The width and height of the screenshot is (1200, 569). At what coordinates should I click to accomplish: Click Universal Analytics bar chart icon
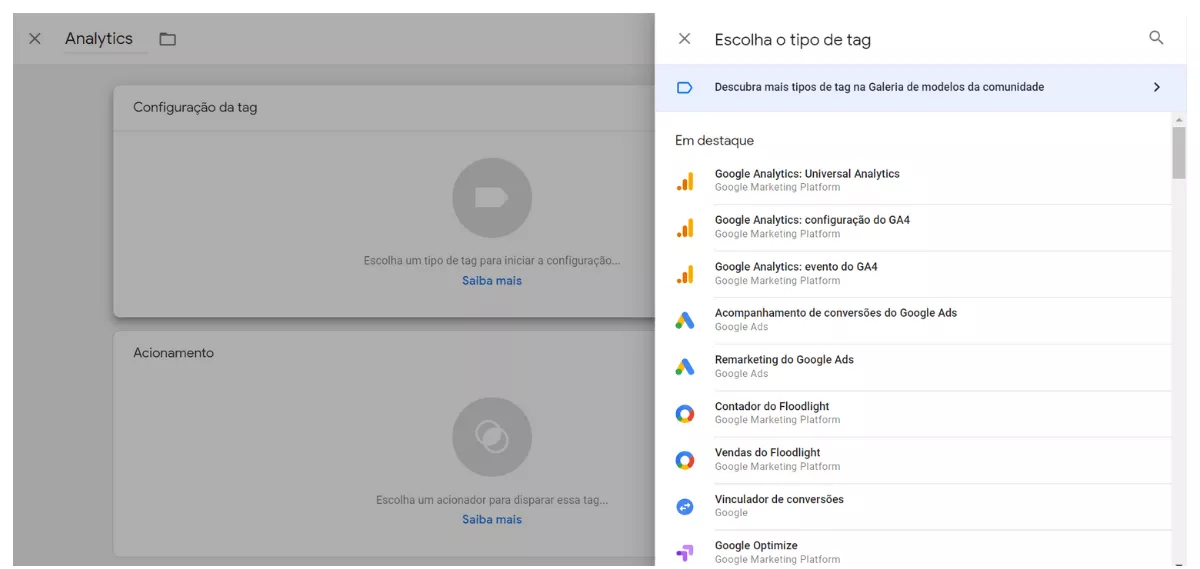point(685,181)
